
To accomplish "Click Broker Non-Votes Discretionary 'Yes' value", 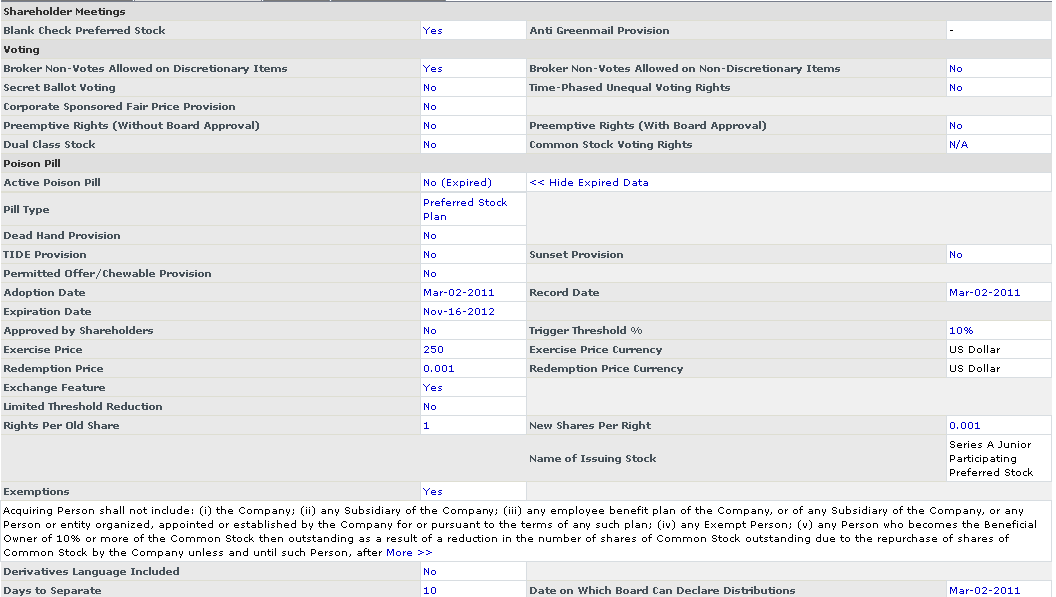I will point(432,69).
